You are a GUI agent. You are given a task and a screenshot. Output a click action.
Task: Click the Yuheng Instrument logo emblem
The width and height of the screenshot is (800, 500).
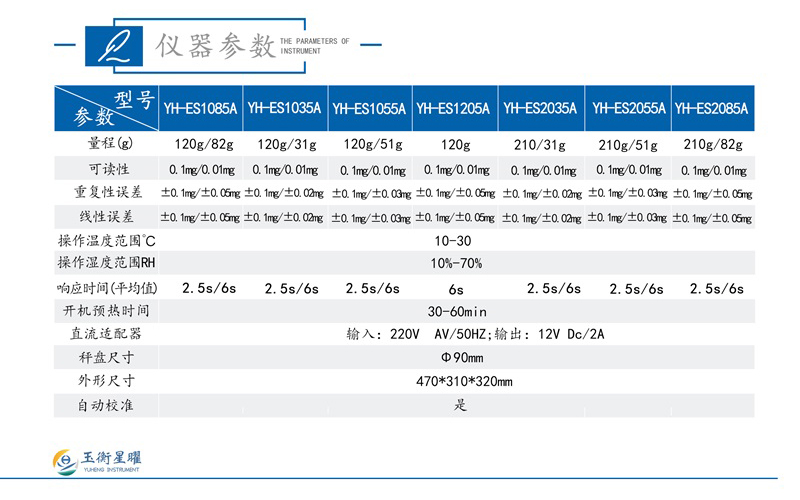pos(63,462)
